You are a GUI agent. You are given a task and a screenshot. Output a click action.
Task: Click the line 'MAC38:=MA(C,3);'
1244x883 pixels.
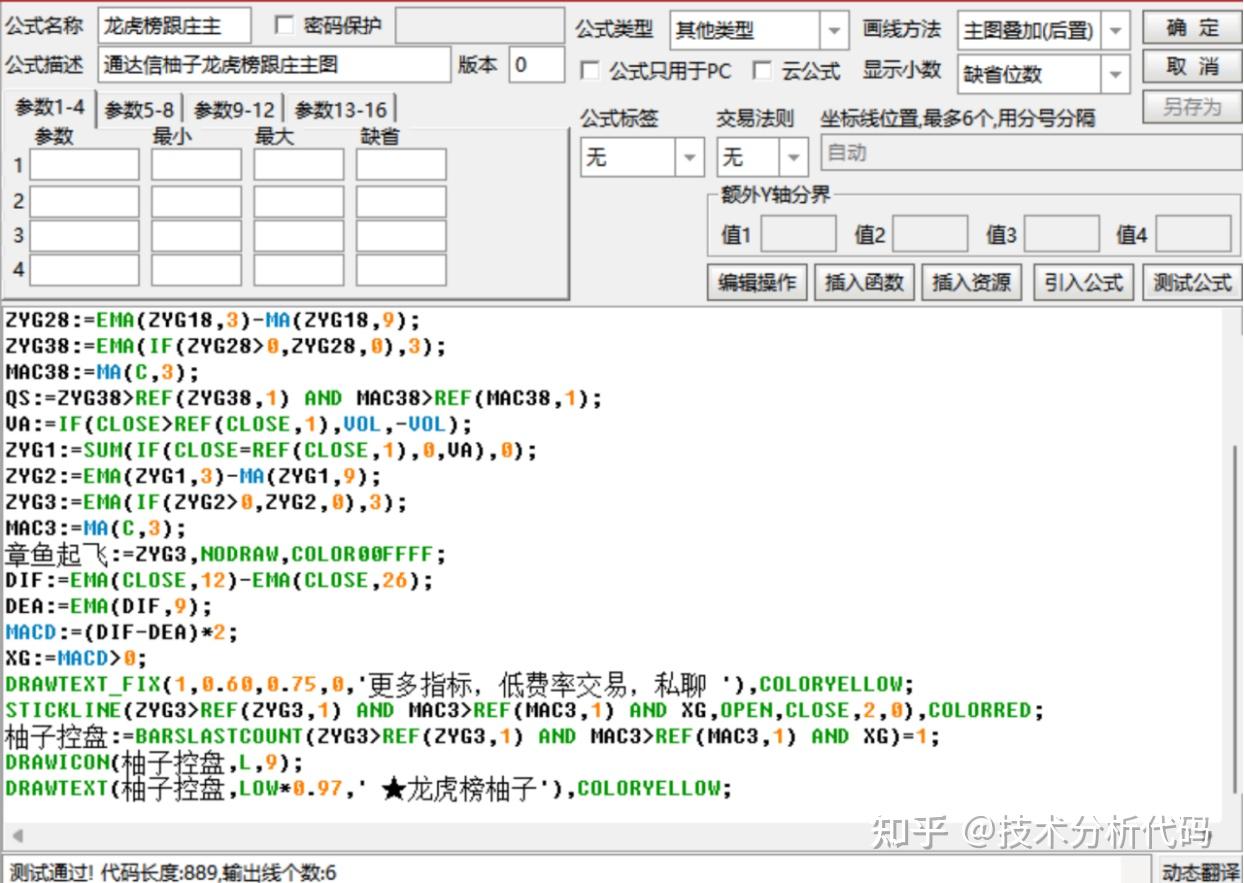click(x=102, y=372)
